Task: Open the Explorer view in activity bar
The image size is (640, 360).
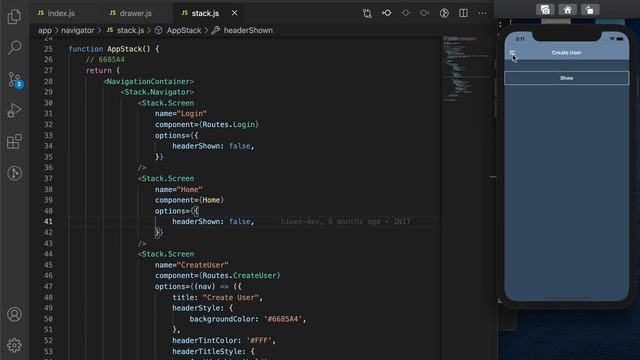Action: (14, 17)
